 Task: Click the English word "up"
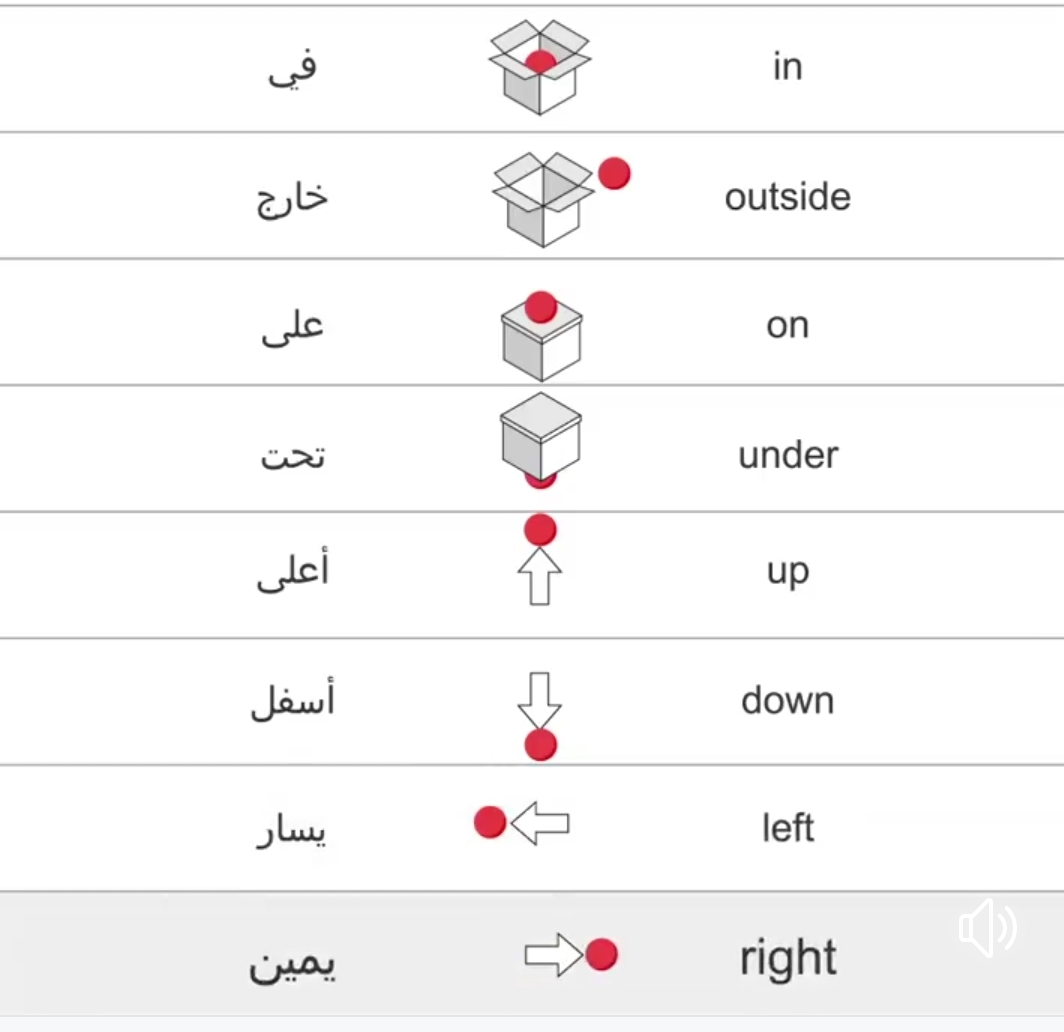pos(787,572)
